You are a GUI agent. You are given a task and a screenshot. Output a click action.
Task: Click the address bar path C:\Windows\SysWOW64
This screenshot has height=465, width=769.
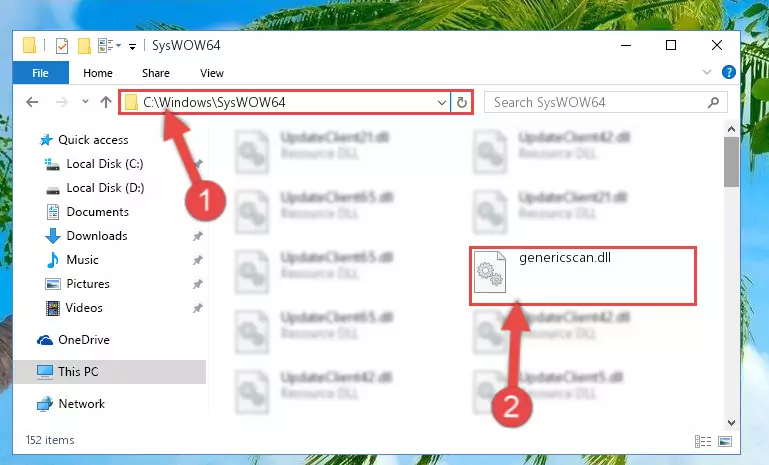pyautogui.click(x=214, y=102)
